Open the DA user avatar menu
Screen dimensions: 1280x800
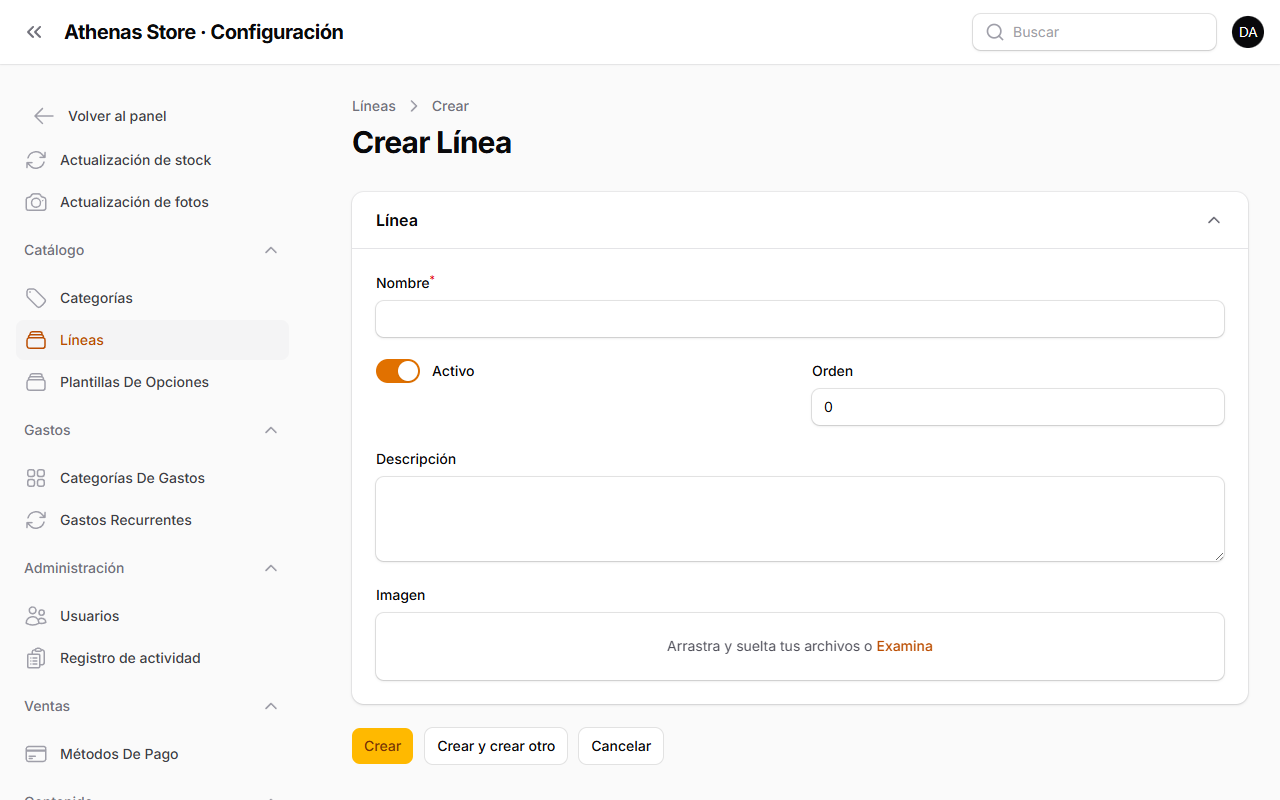[1248, 32]
